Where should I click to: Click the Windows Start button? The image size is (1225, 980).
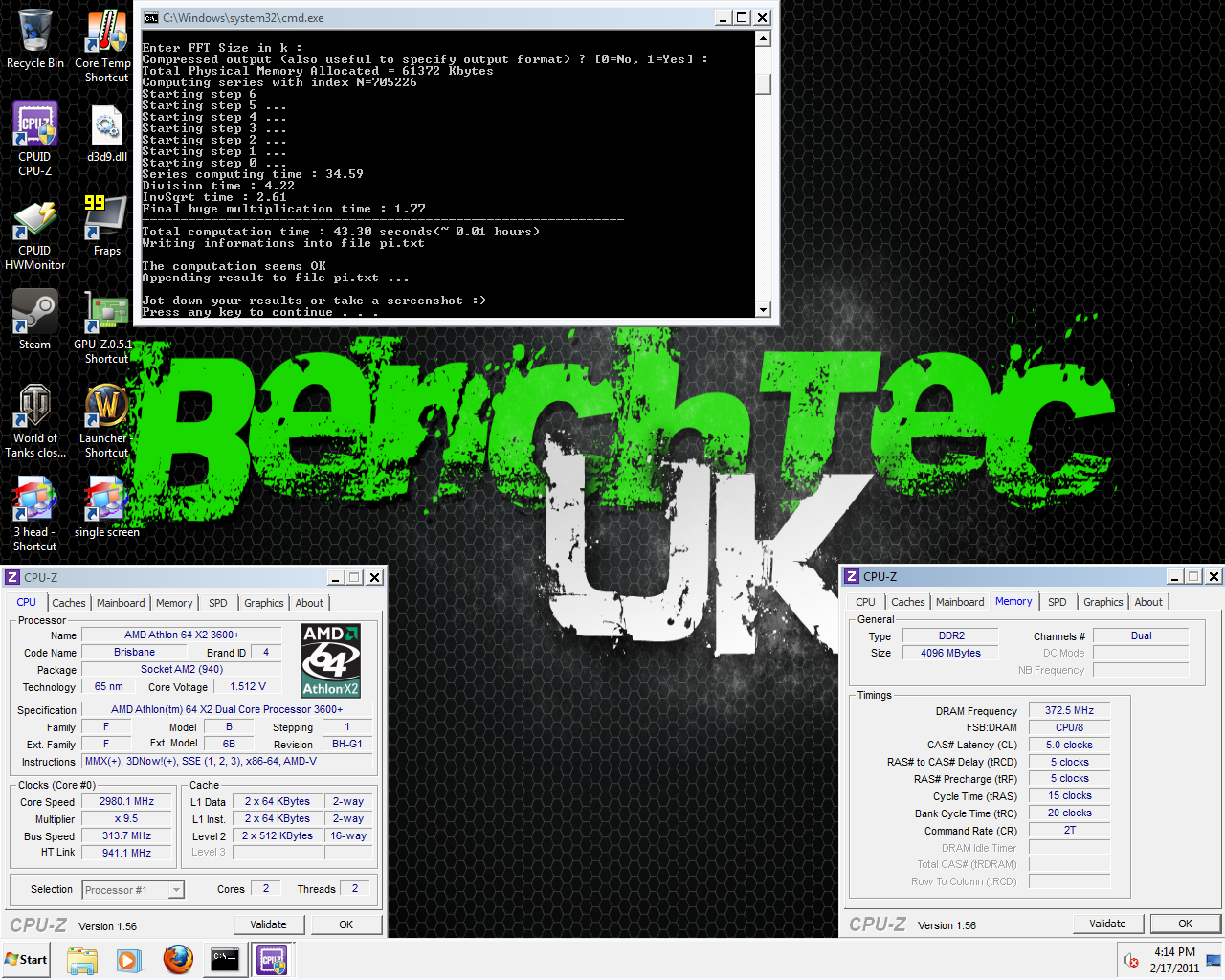pos(26,960)
